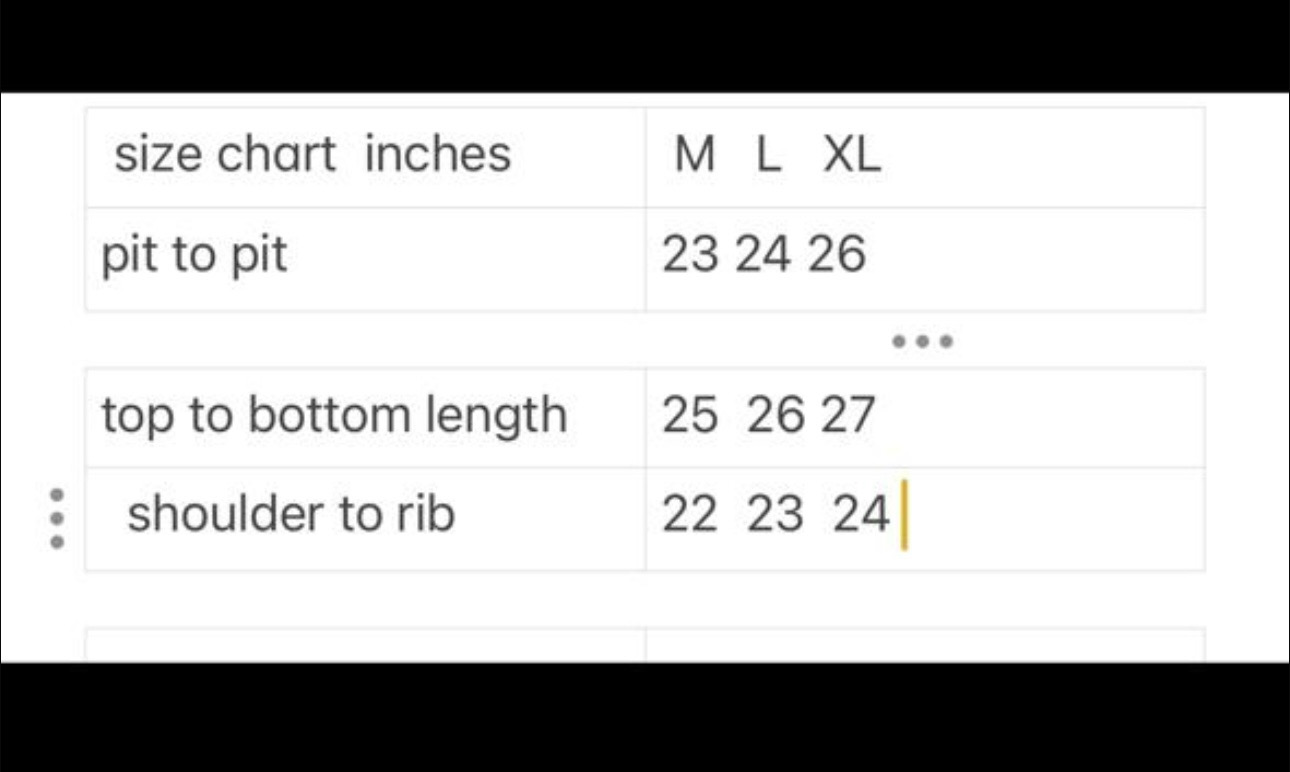Click the number 23 in pit row
The height and width of the screenshot is (772, 1290).
pyautogui.click(x=690, y=257)
